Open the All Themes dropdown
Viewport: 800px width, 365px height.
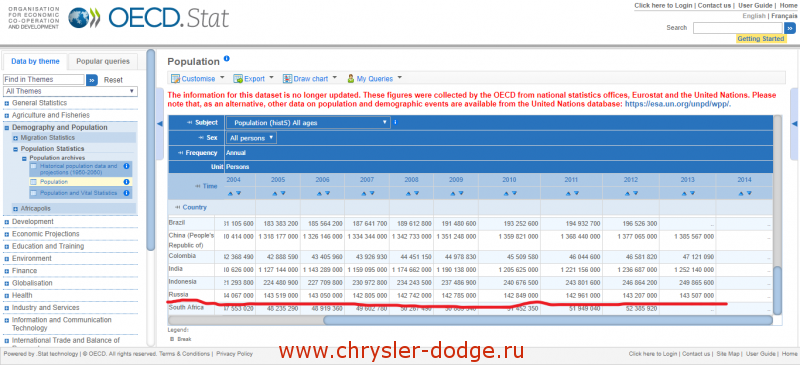[70, 91]
